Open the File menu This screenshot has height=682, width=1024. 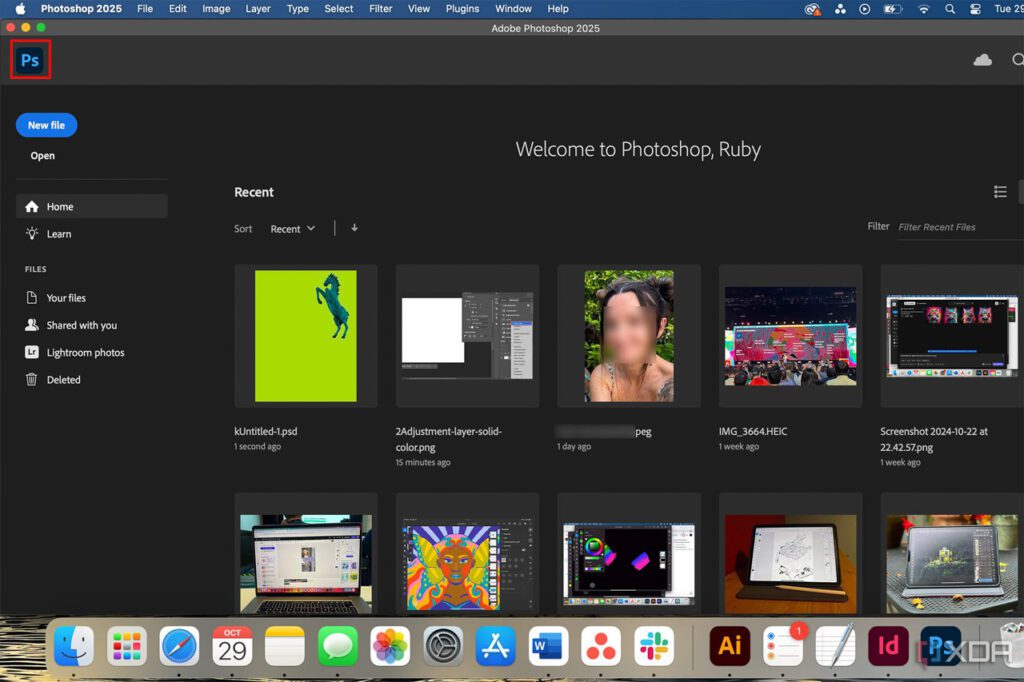coord(145,8)
